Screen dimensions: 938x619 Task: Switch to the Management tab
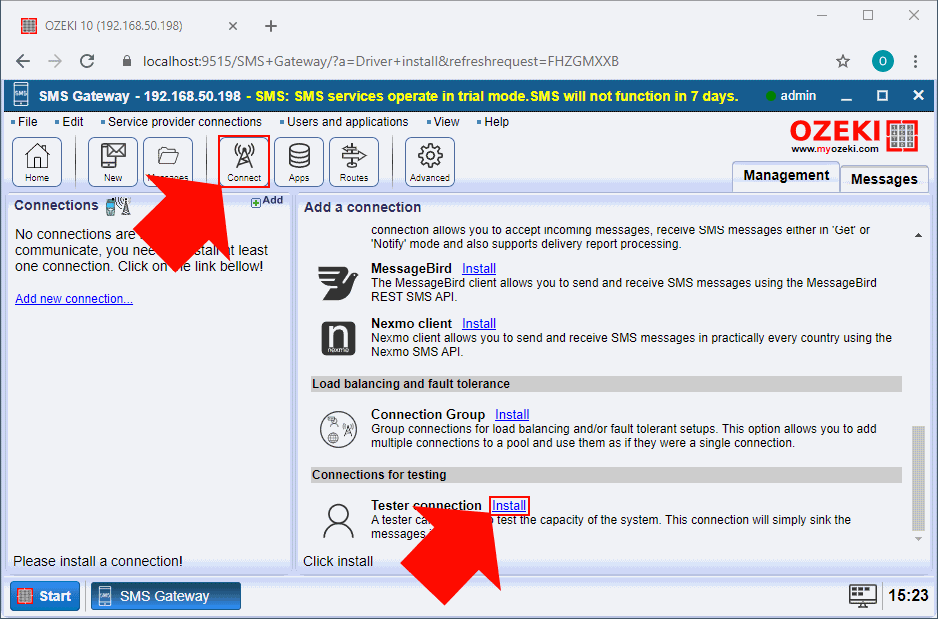point(786,176)
